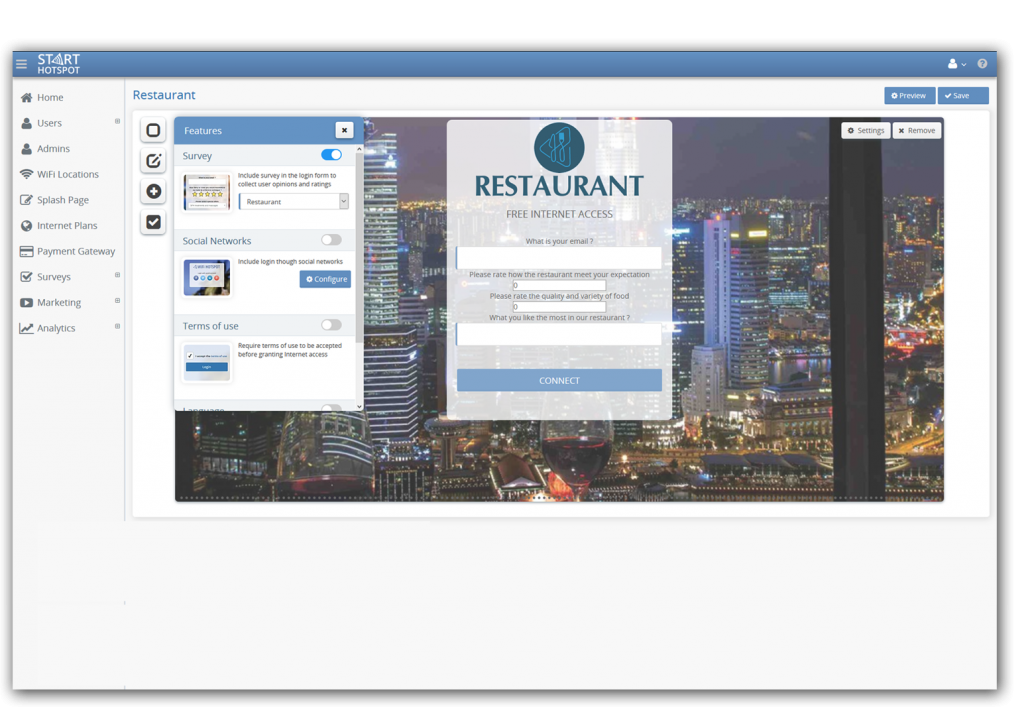This screenshot has width=1024, height=716.
Task: Expand the Surveys submenu
Action: pos(118,275)
